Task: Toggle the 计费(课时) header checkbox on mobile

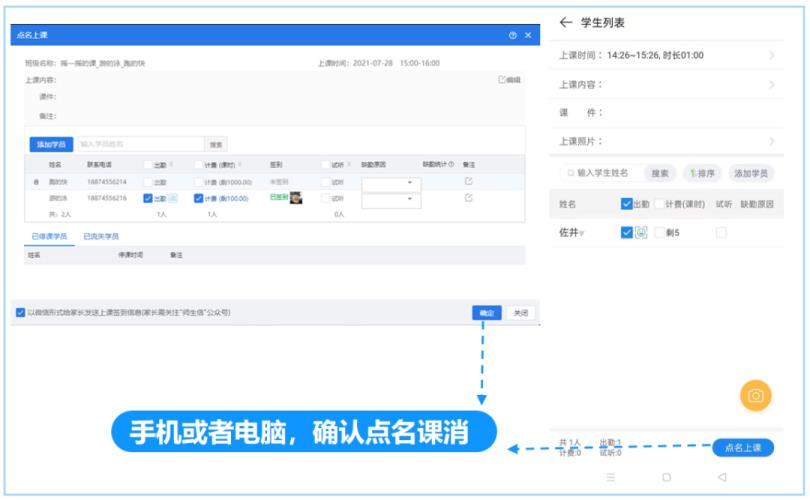Action: point(659,204)
